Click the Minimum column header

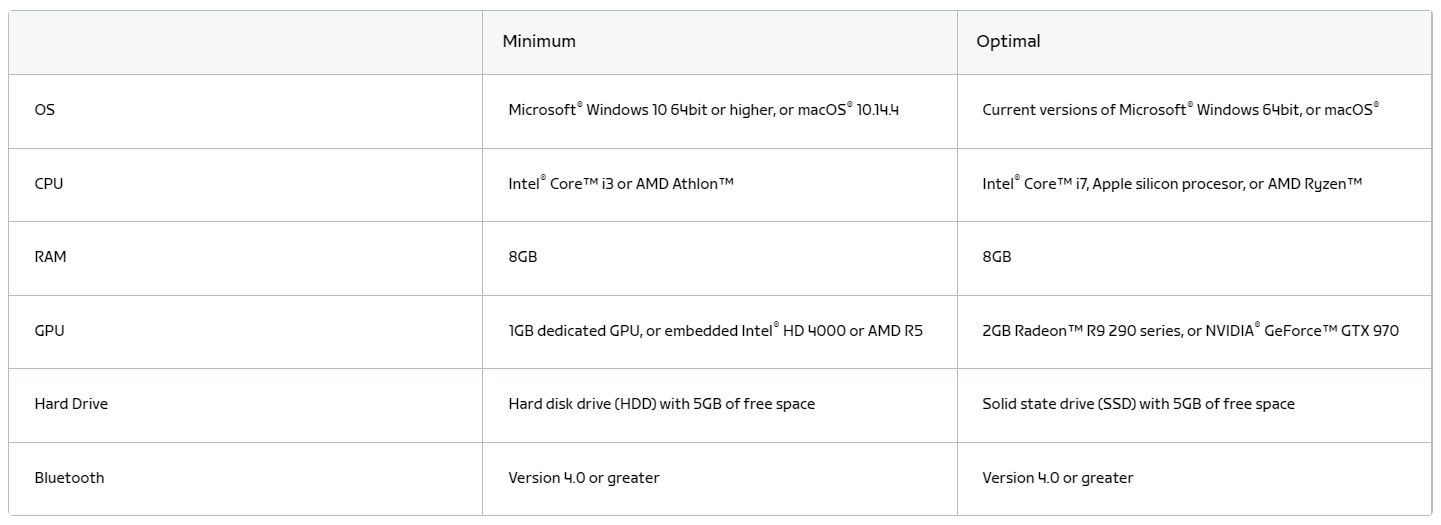[x=539, y=42]
